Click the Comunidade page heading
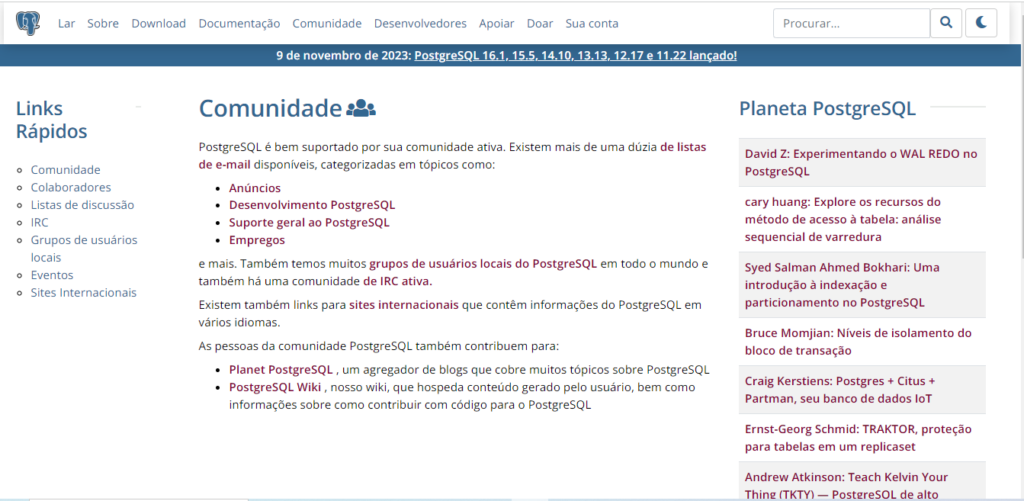 [270, 108]
